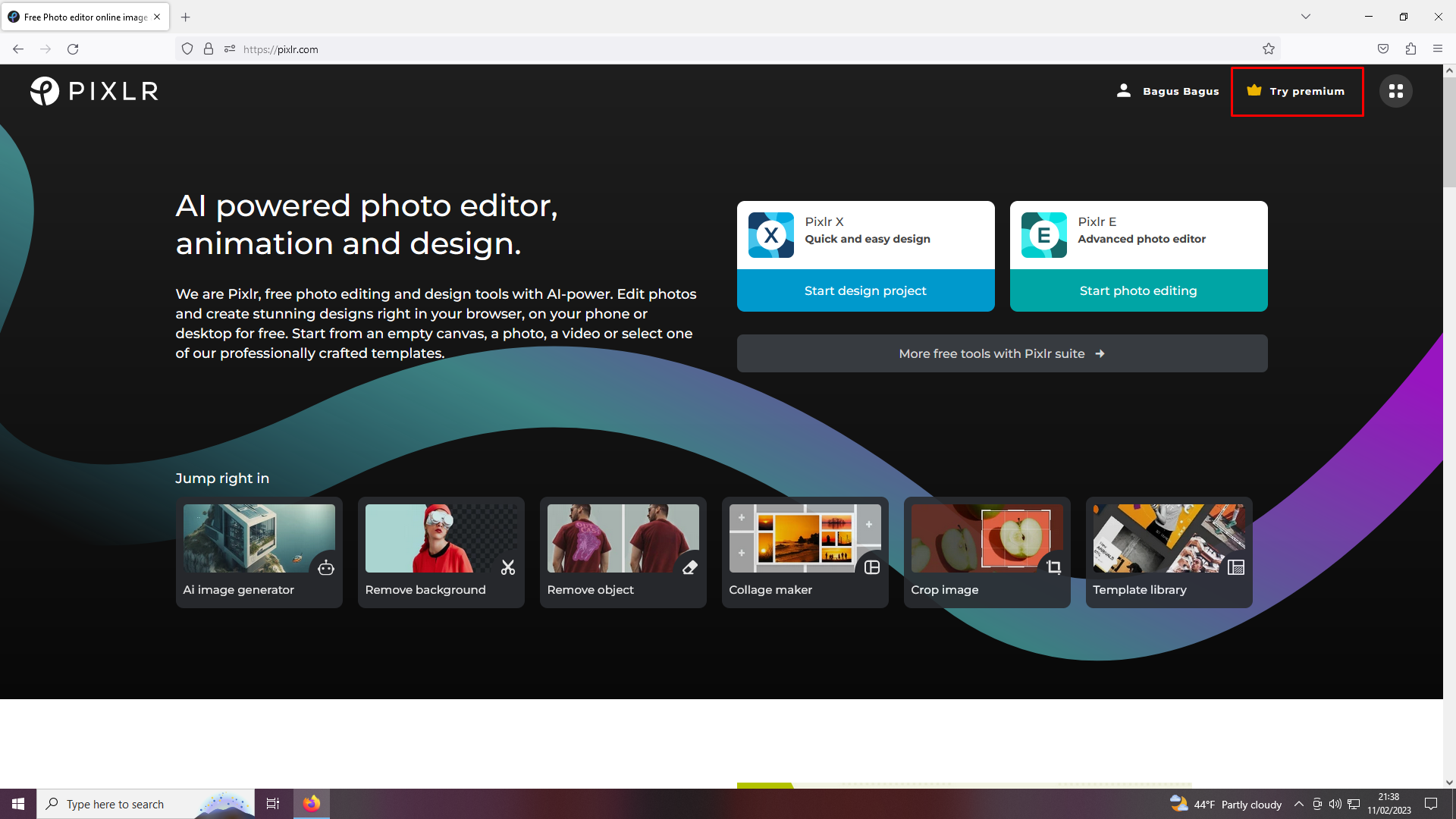Open the Template library

click(1169, 552)
